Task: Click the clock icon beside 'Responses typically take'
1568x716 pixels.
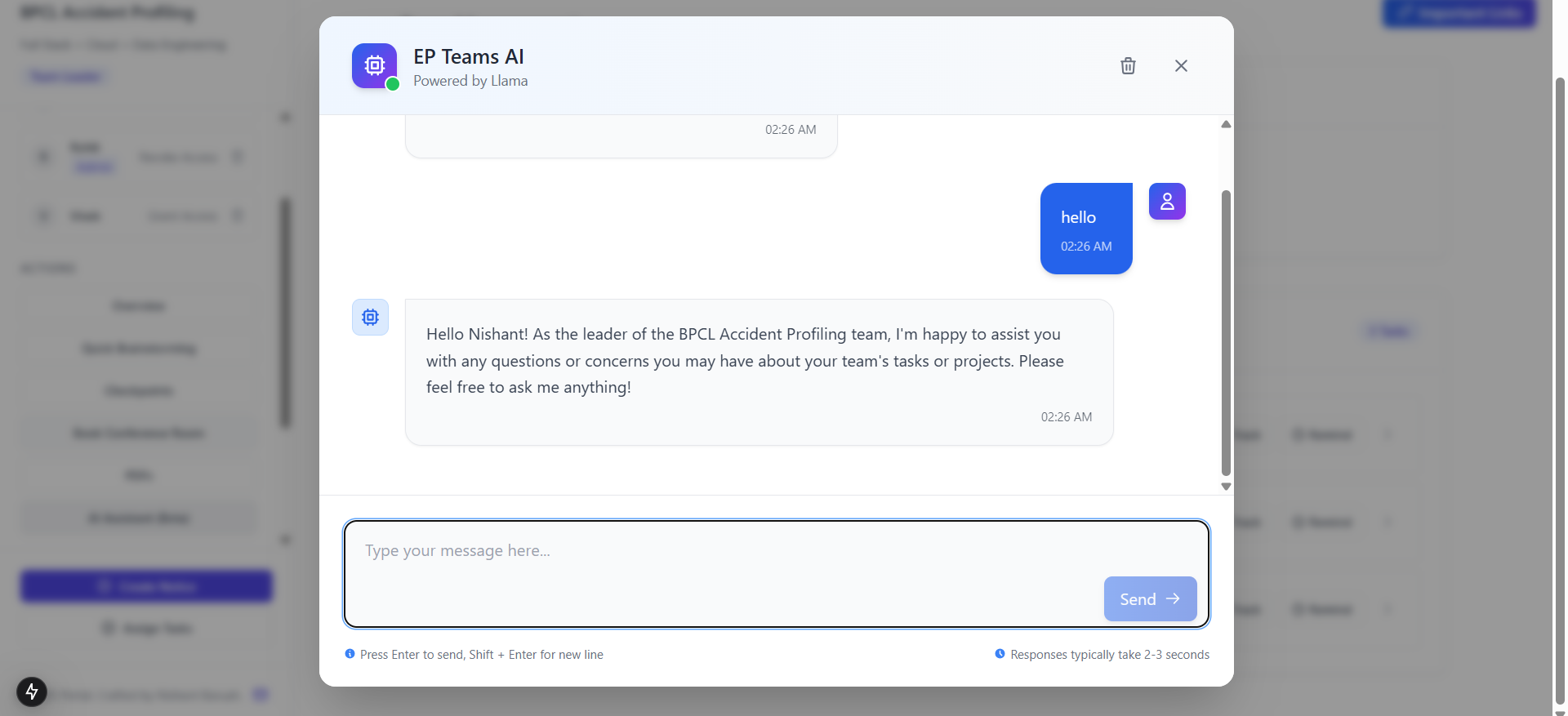Action: (1000, 654)
